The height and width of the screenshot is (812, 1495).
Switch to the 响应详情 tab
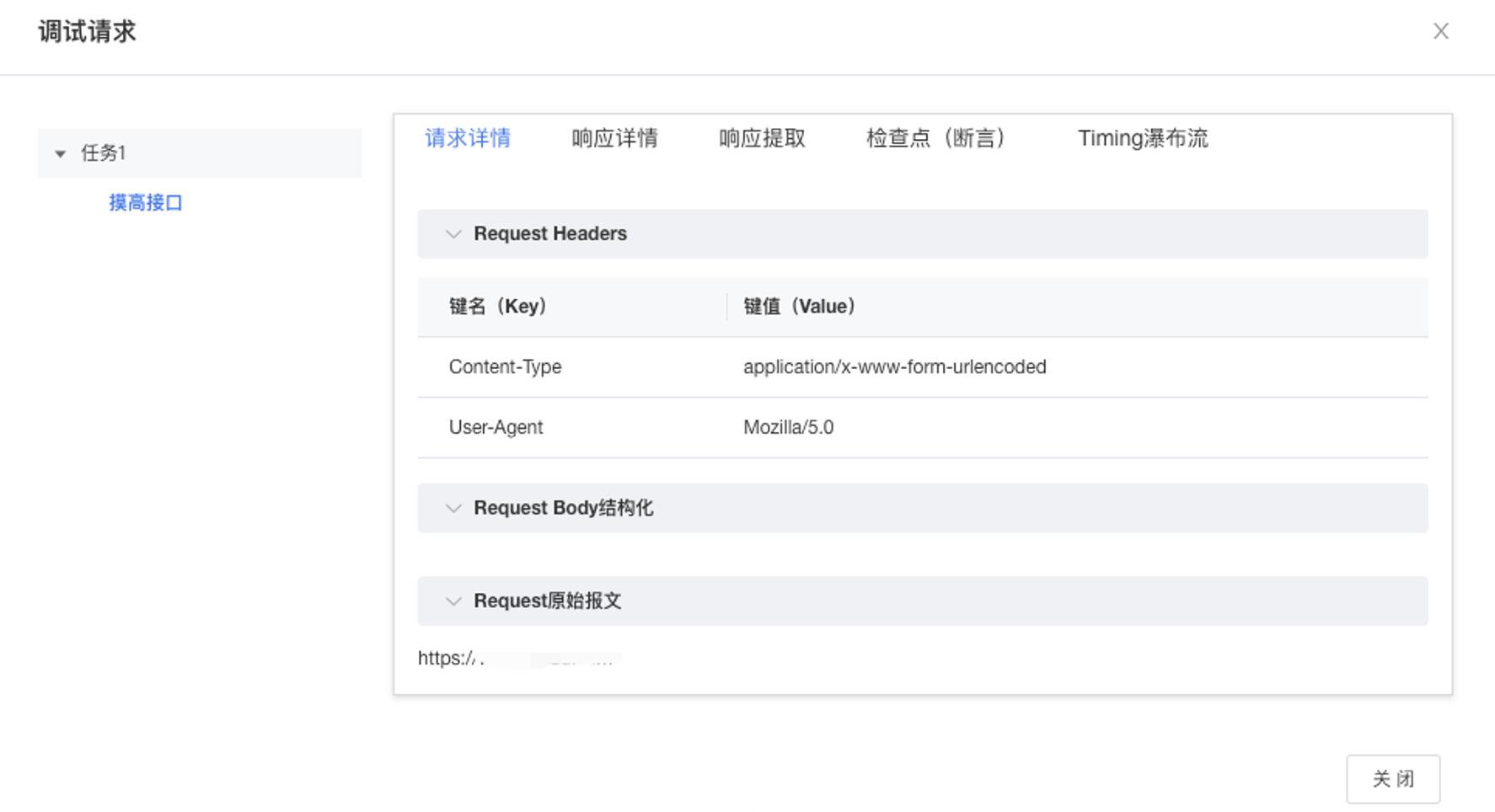(614, 138)
